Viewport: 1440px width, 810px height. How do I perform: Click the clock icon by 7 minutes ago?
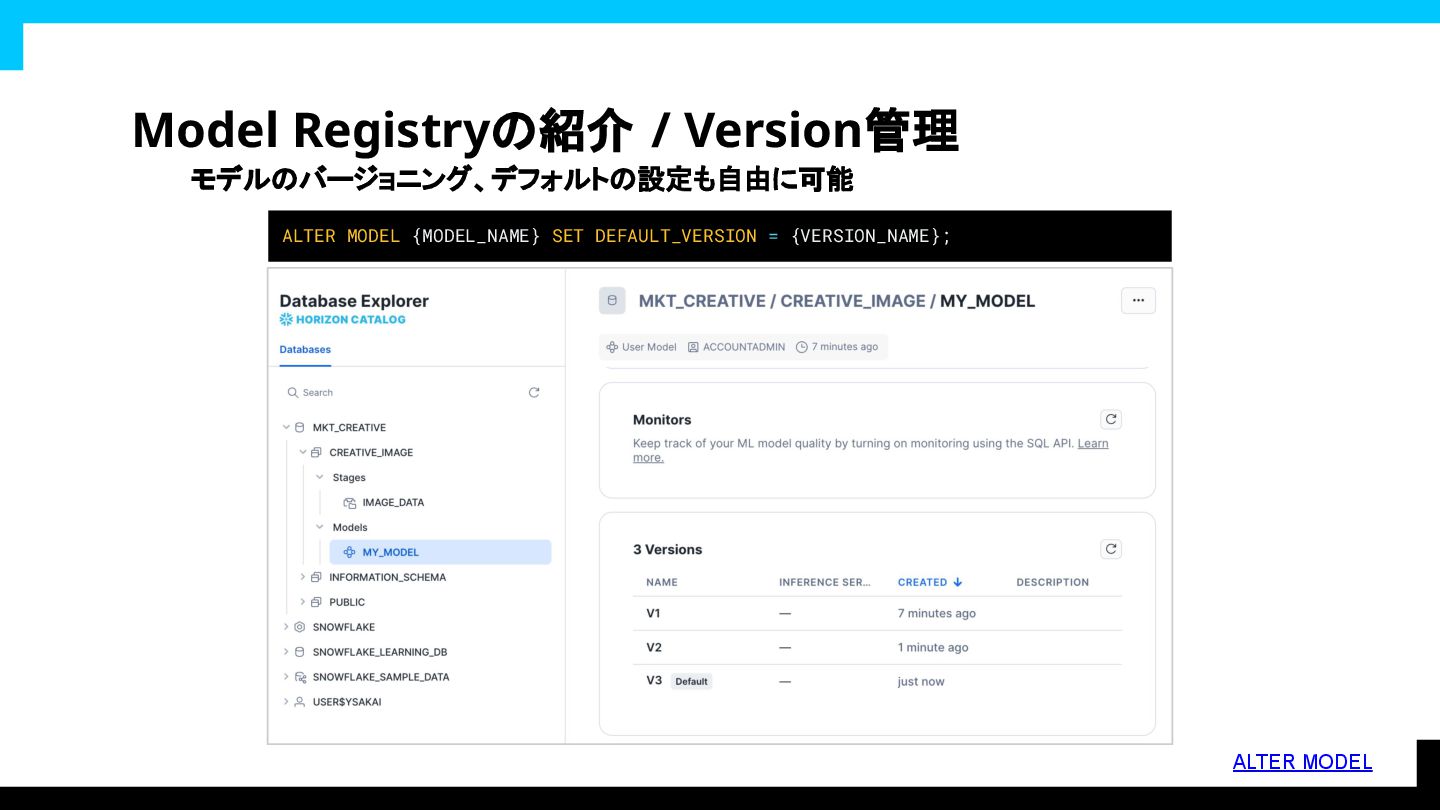coord(802,347)
